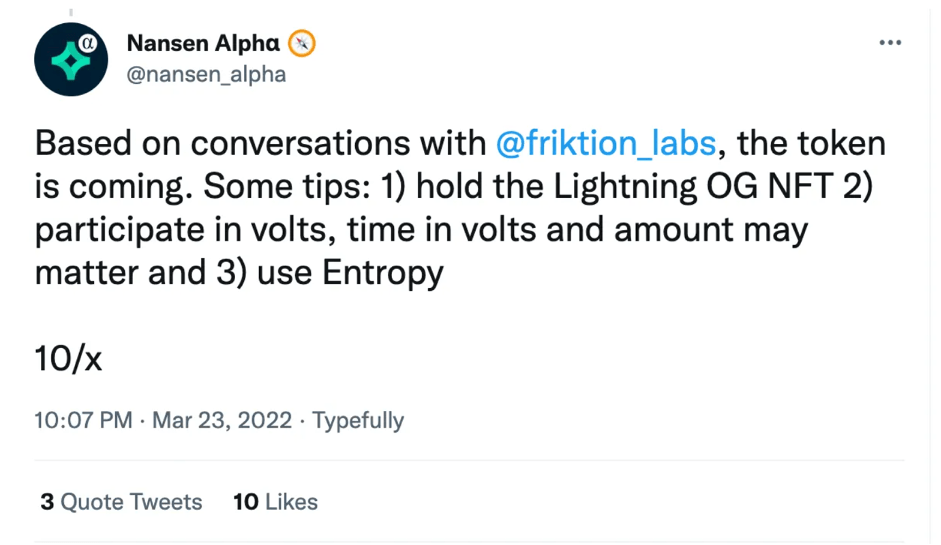Image resolution: width=941 pixels, height=545 pixels.
Task: Click the 10:07 PM timestamp
Action: coord(83,420)
